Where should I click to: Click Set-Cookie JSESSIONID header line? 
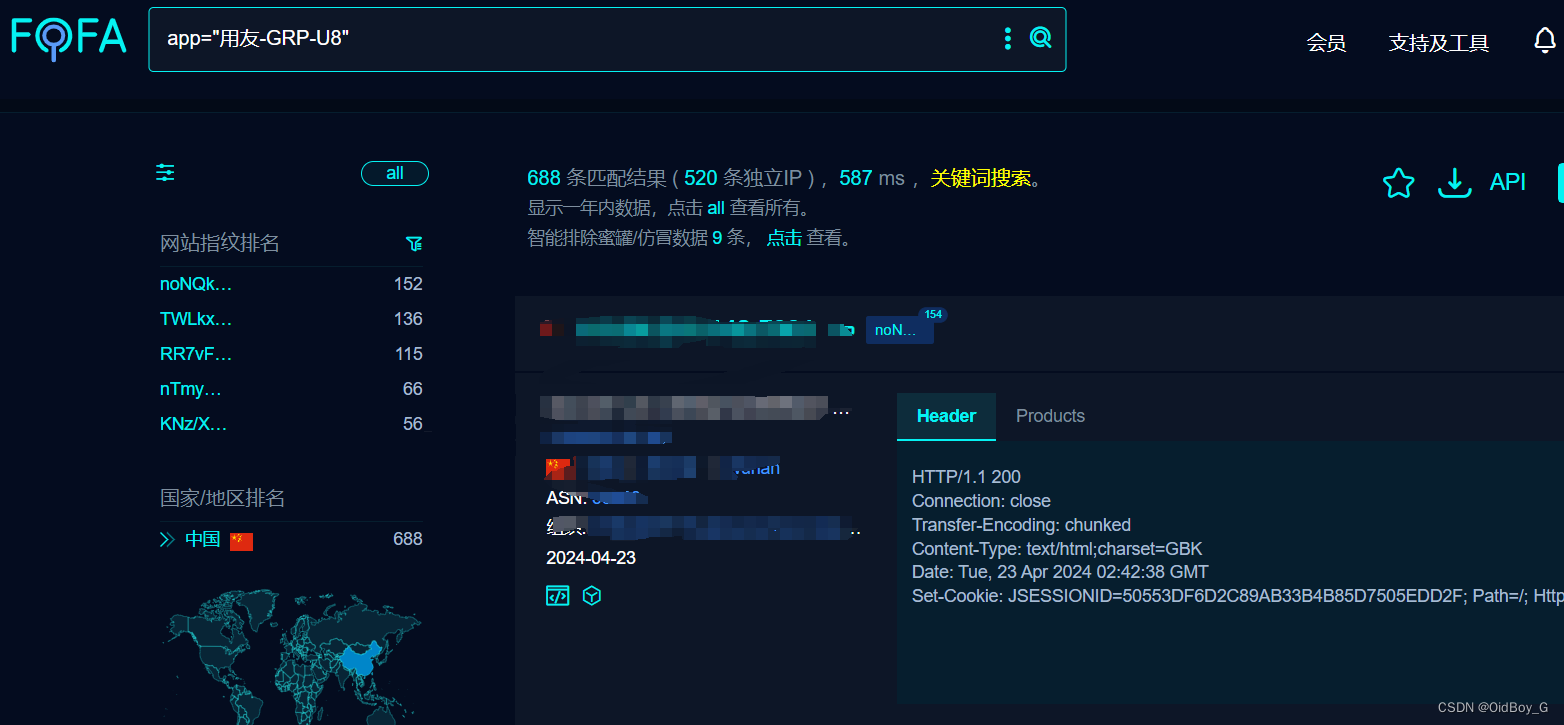(1237, 596)
